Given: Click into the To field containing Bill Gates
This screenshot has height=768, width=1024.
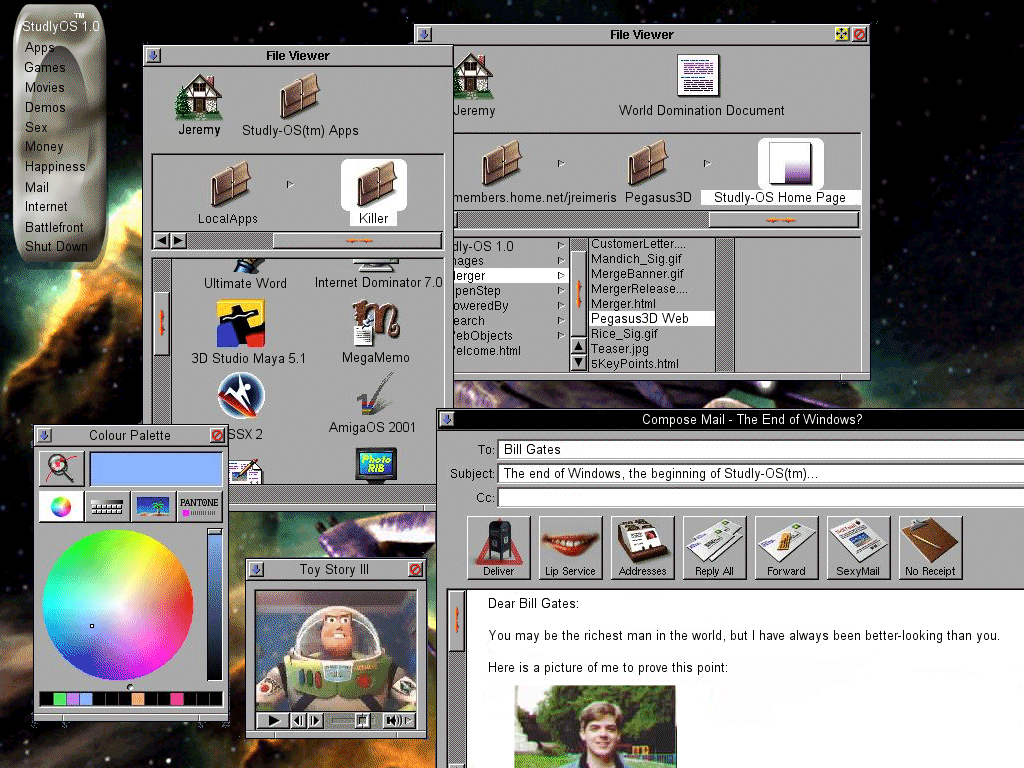Looking at the screenshot, I should pos(761,449).
